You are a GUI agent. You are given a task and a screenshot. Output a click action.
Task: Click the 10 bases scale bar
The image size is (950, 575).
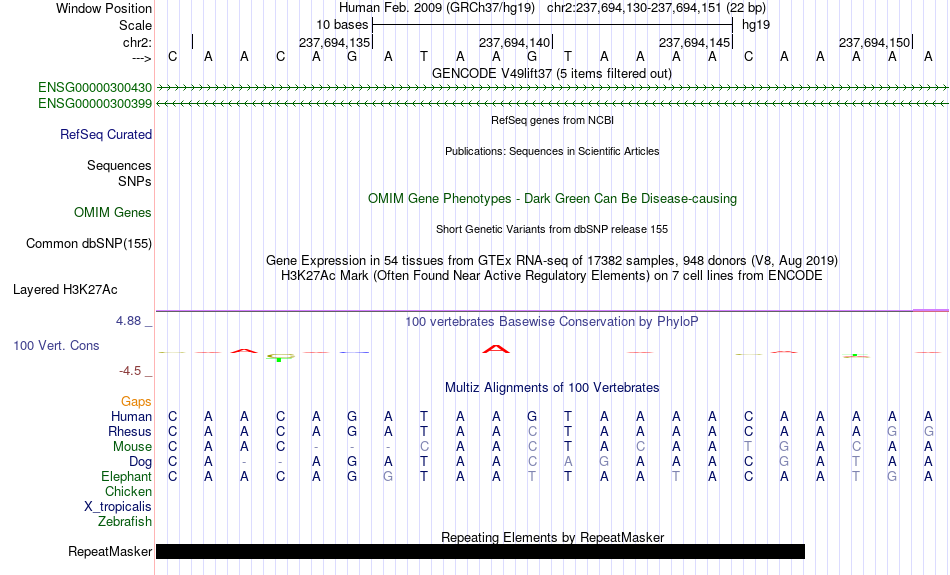pos(552,25)
